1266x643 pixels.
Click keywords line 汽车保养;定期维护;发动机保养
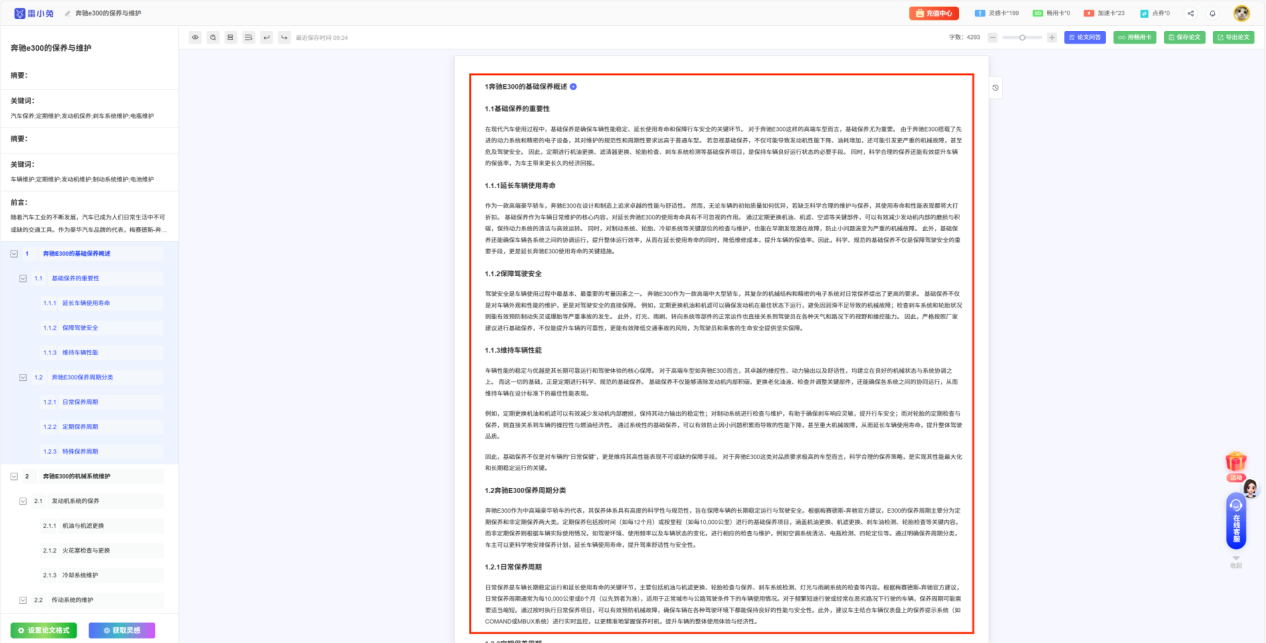coord(82,116)
